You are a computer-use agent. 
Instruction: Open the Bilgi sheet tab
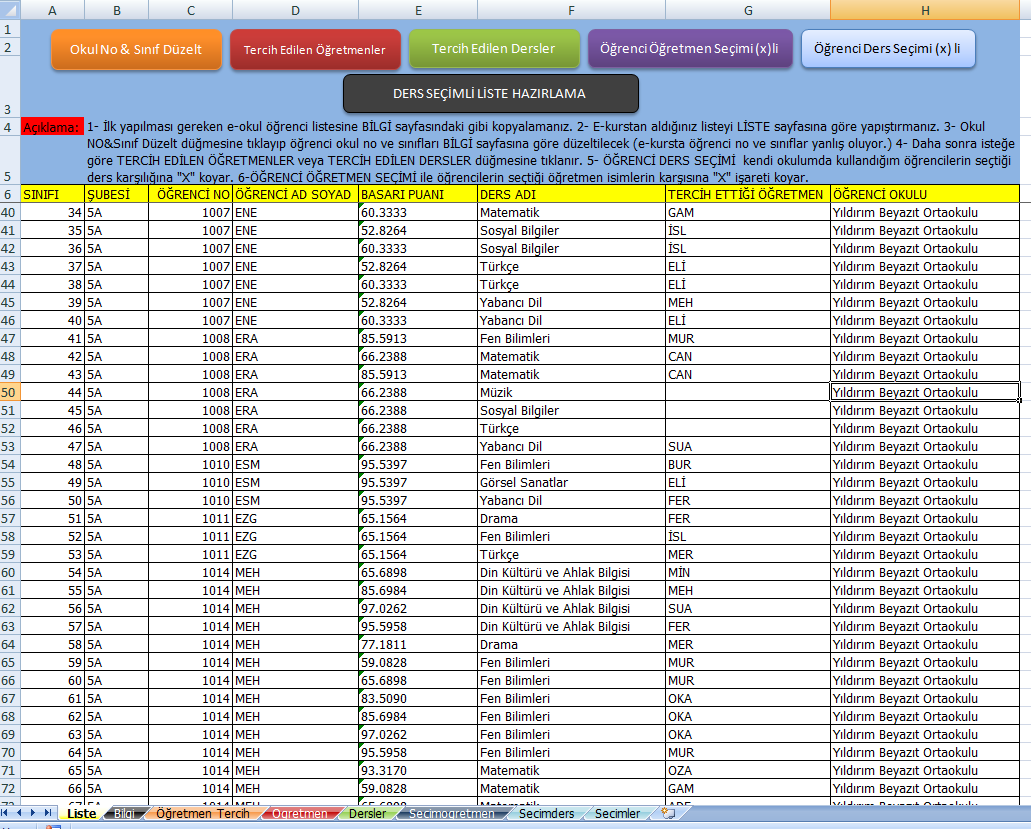[124, 813]
